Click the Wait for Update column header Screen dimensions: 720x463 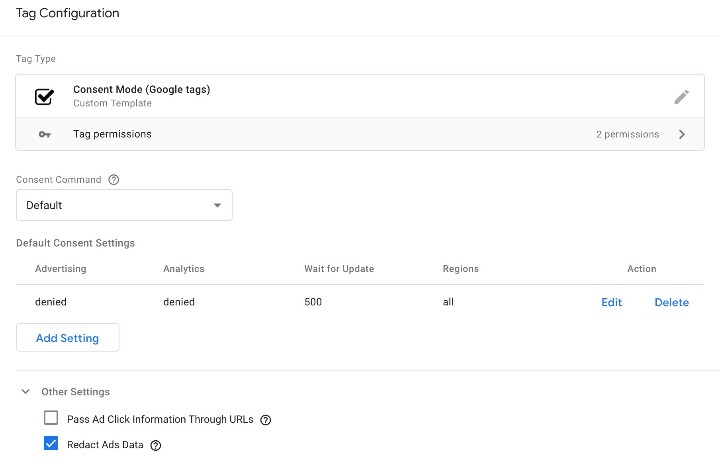pyautogui.click(x=339, y=269)
